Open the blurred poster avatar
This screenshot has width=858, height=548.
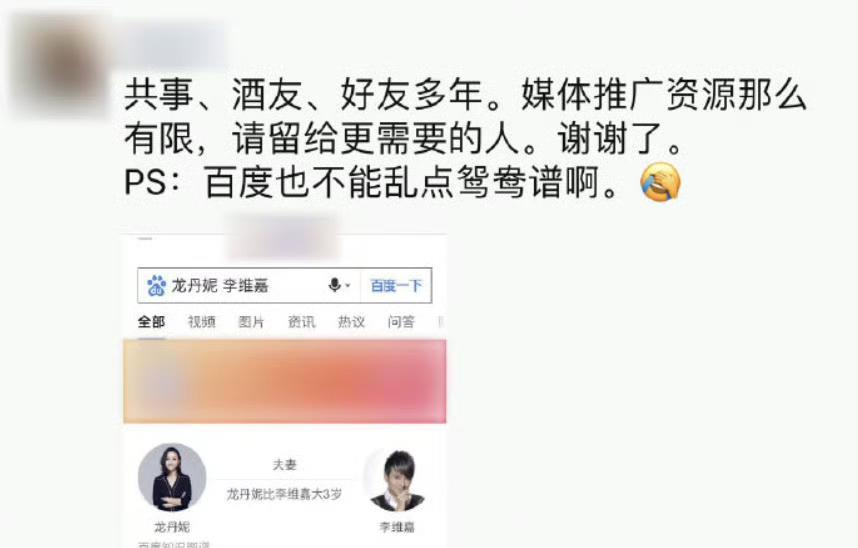coord(62,66)
